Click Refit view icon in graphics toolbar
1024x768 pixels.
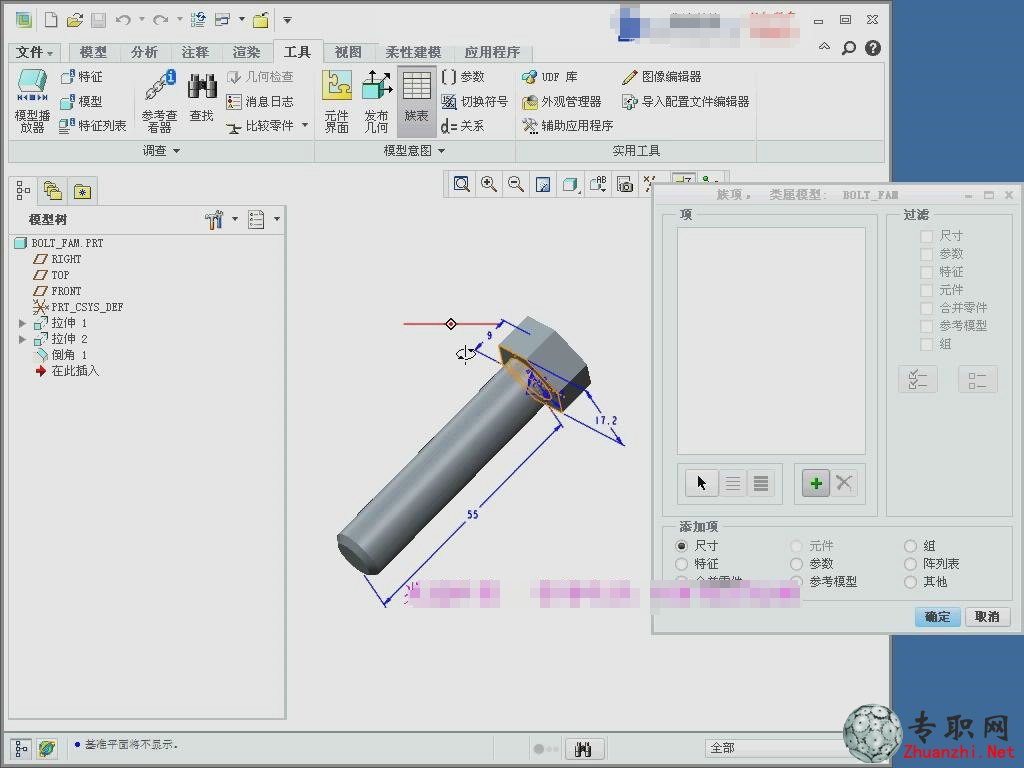click(x=462, y=184)
